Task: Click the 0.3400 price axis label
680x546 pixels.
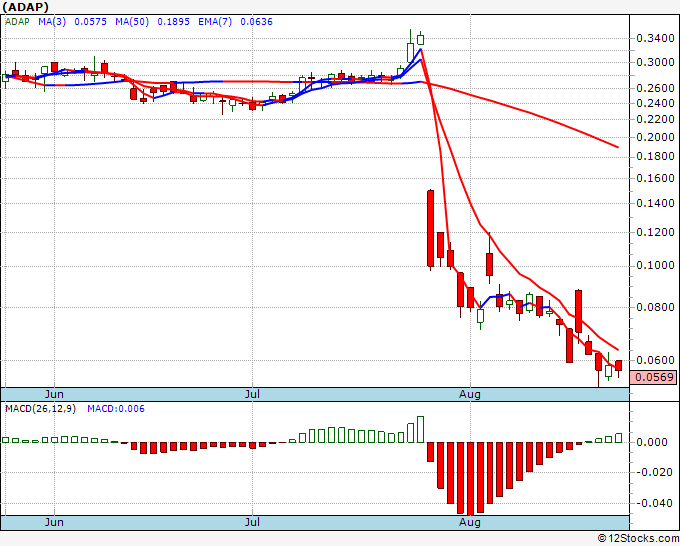Action: click(x=655, y=39)
